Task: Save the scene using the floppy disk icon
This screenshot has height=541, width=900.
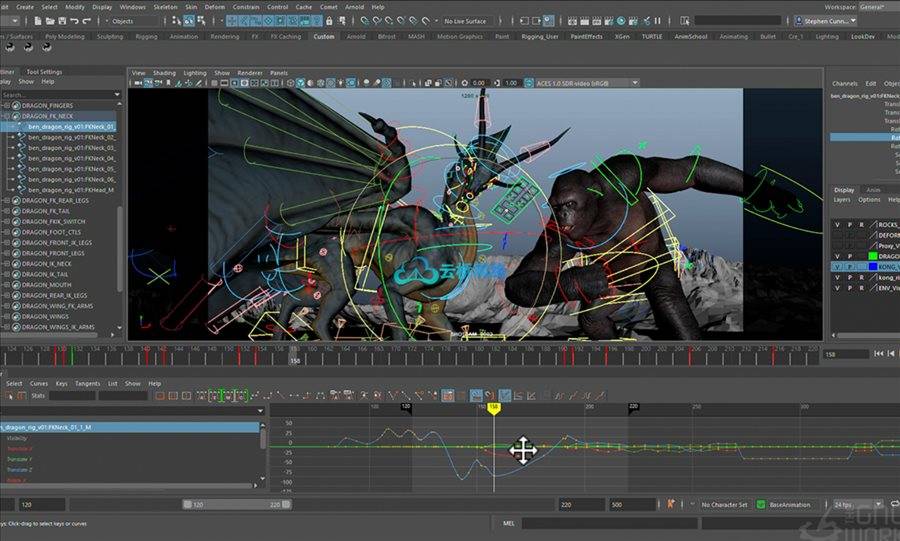Action: [62, 21]
